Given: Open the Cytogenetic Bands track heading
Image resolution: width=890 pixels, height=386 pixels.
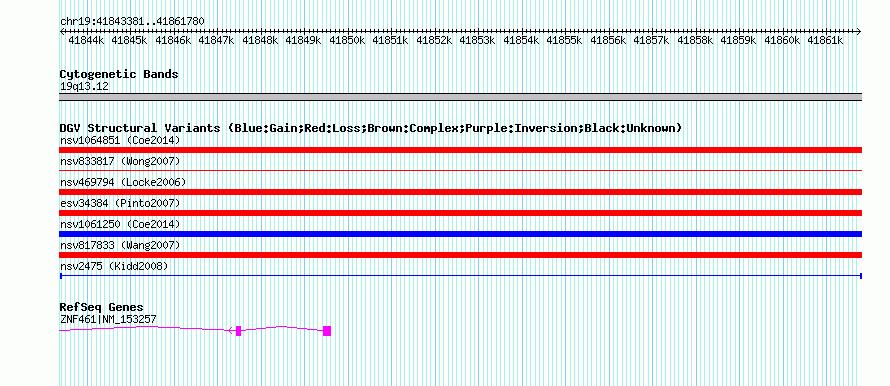Looking at the screenshot, I should 119,74.
